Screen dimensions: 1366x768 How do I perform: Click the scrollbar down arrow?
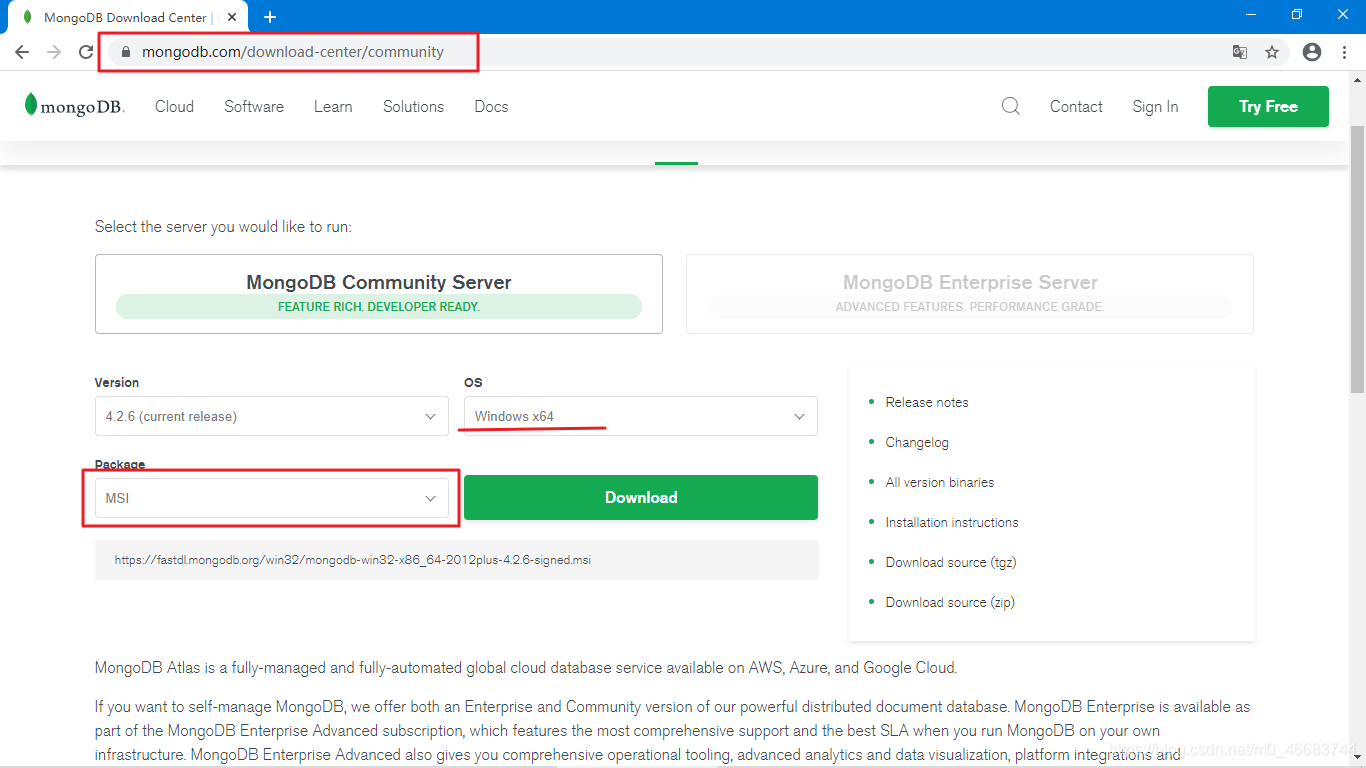click(1357, 759)
